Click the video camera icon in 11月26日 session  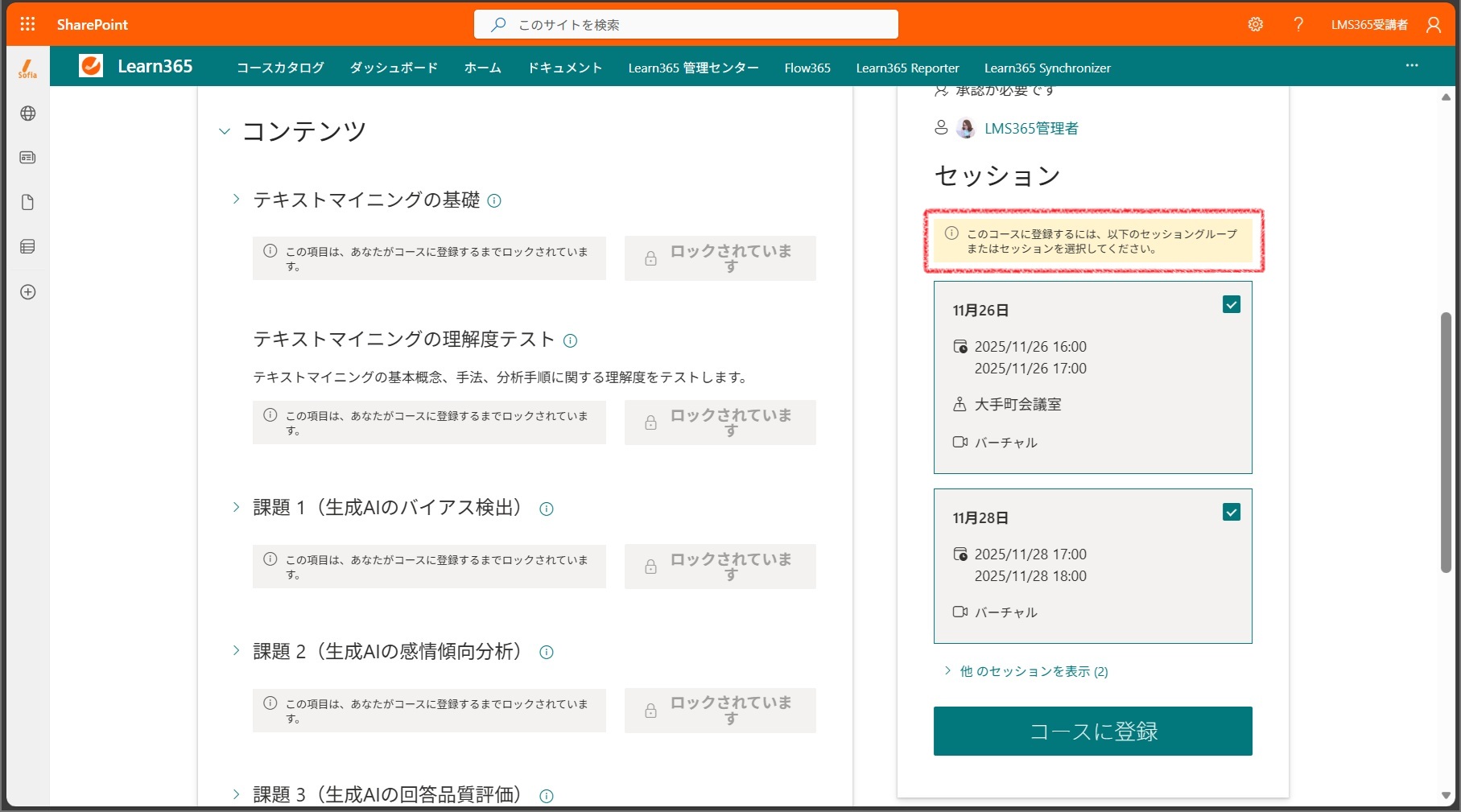point(960,442)
